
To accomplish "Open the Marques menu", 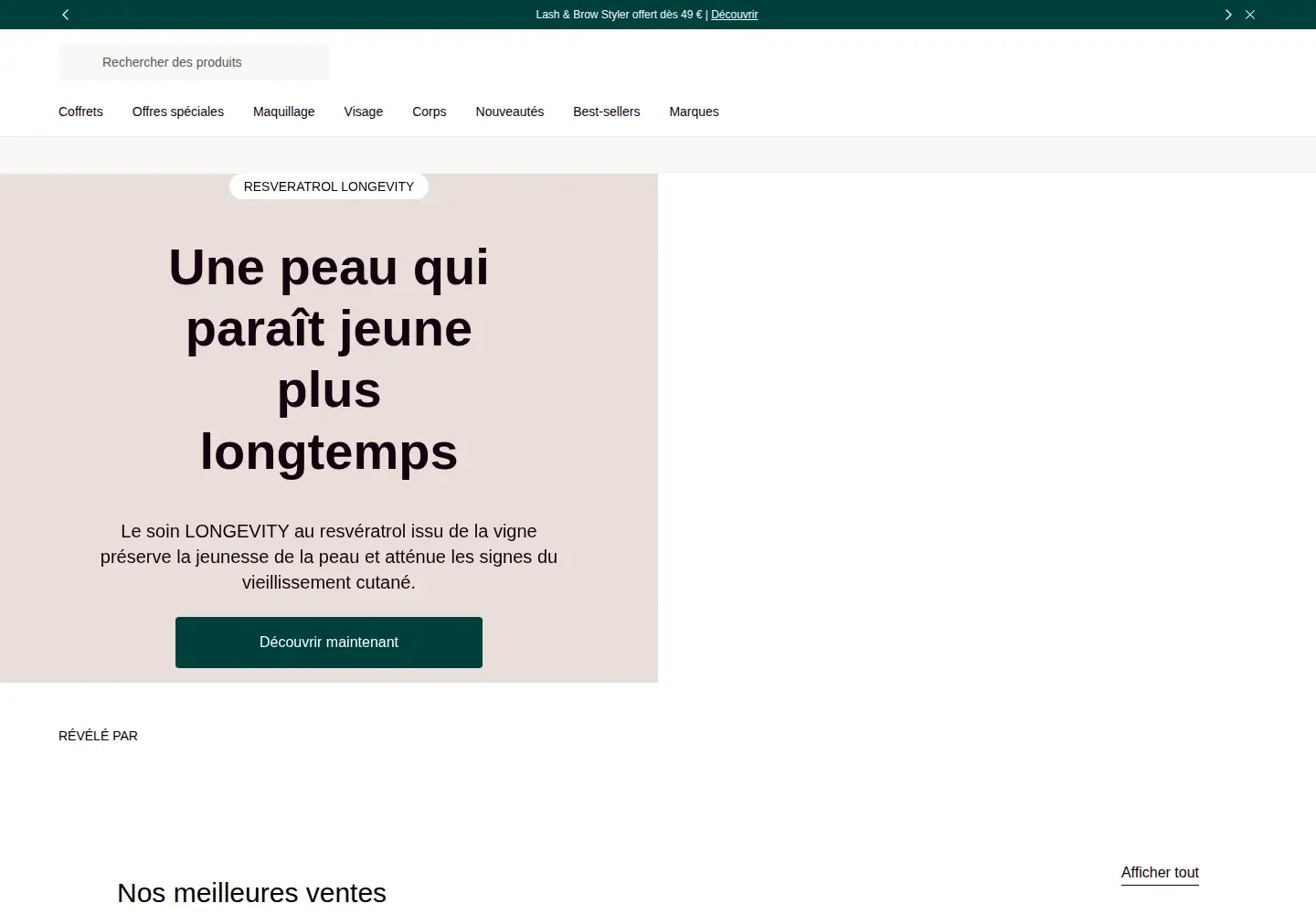I will 695,112.
